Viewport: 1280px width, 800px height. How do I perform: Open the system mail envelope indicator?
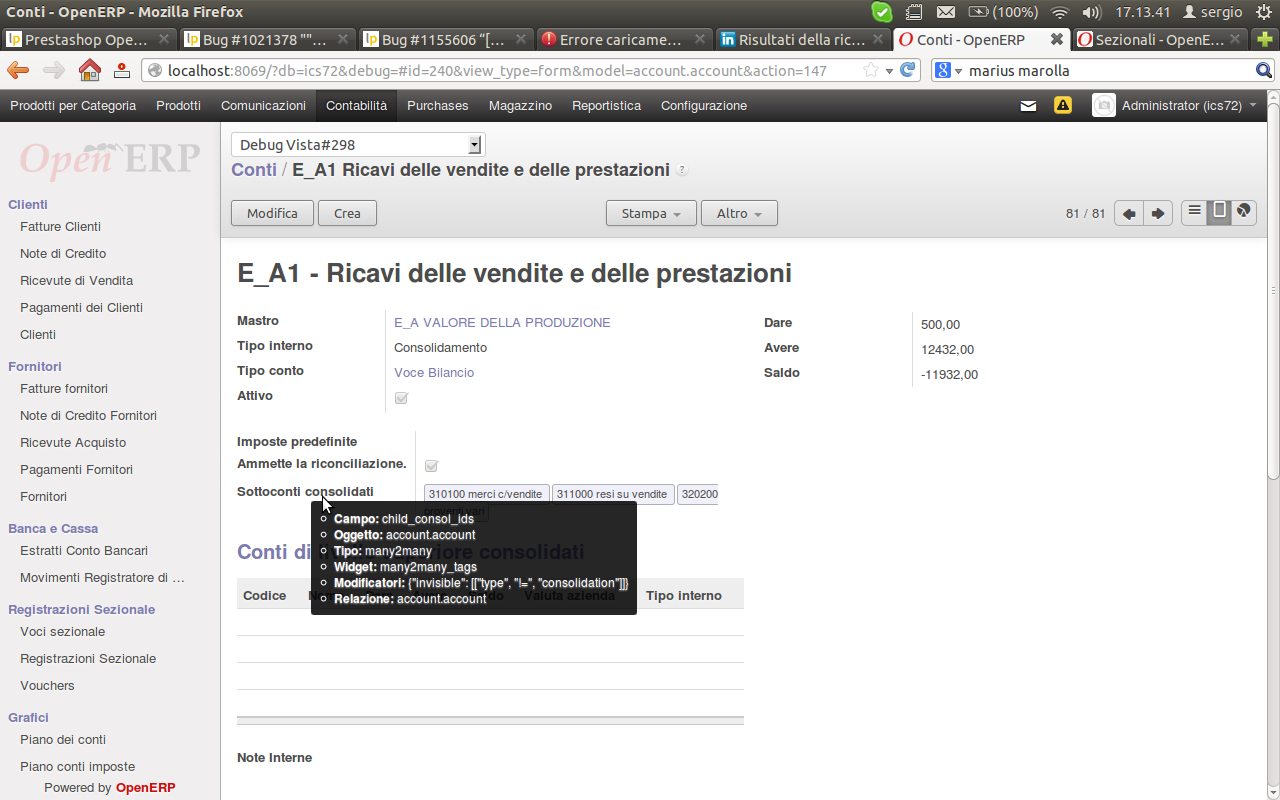(x=945, y=12)
